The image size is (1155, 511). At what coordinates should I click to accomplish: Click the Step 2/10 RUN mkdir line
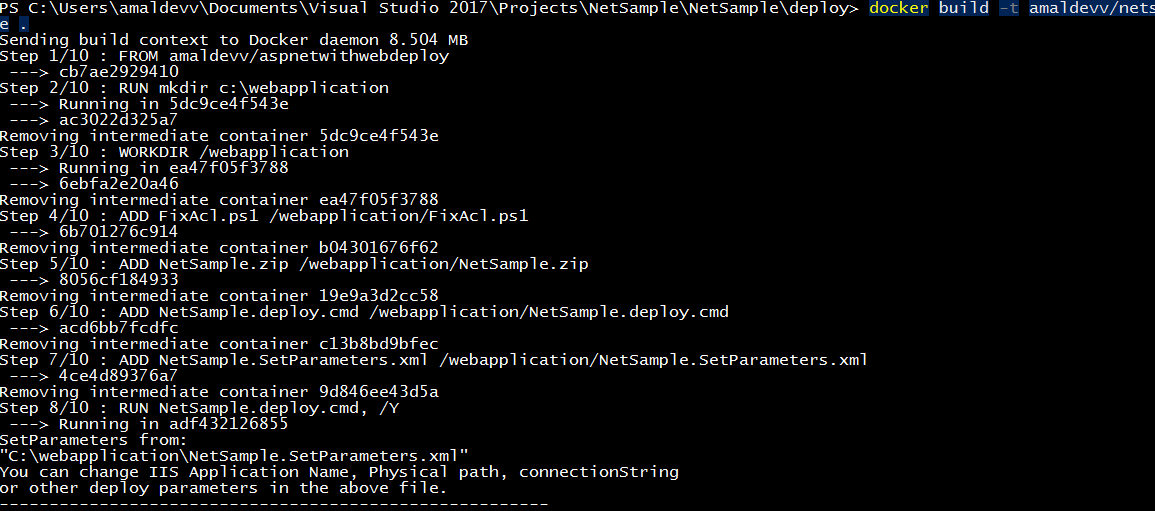click(x=194, y=88)
